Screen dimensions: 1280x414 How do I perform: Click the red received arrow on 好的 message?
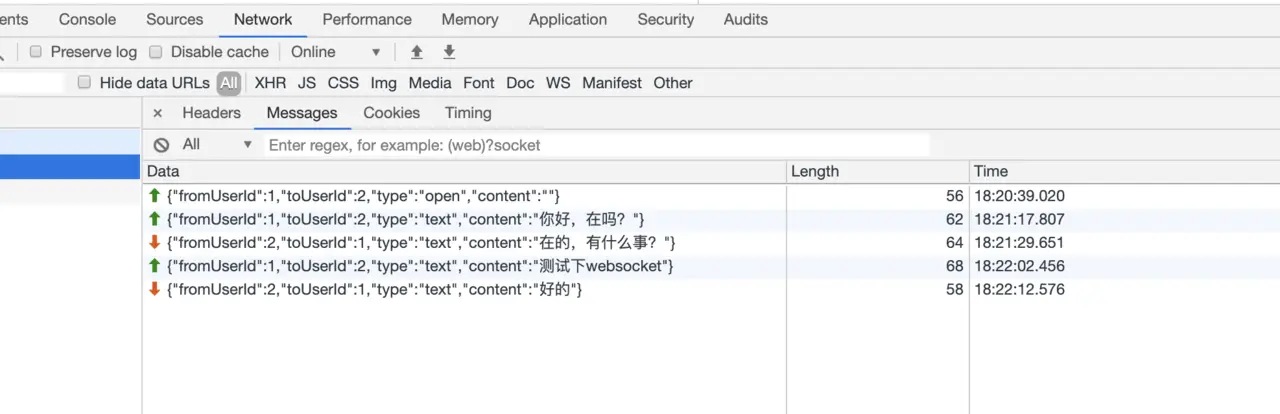154,290
